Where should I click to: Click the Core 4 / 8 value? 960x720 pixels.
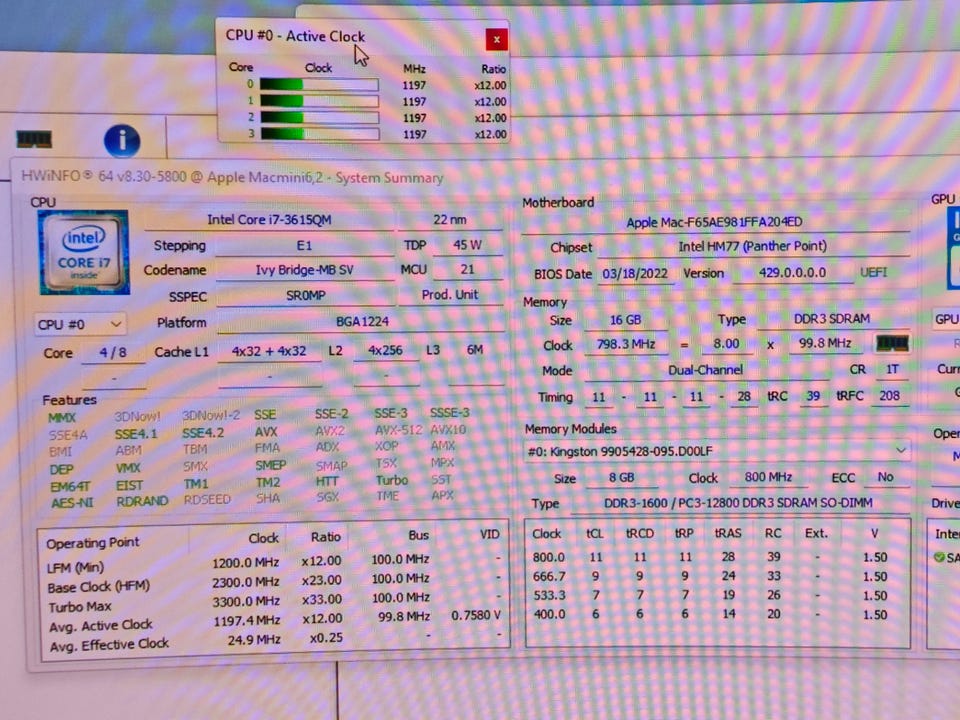tap(113, 353)
